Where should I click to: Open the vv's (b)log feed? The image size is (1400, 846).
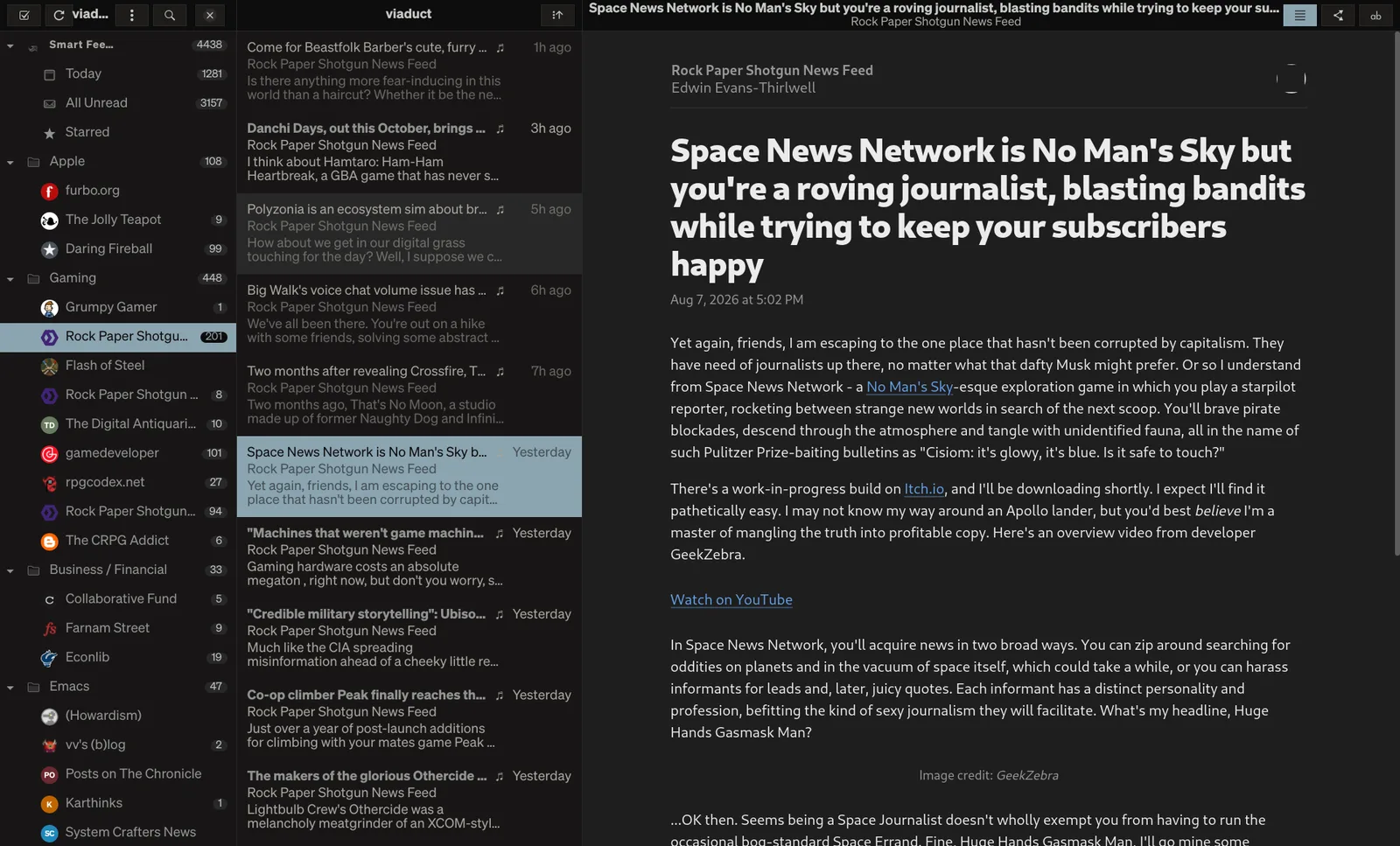point(118,745)
